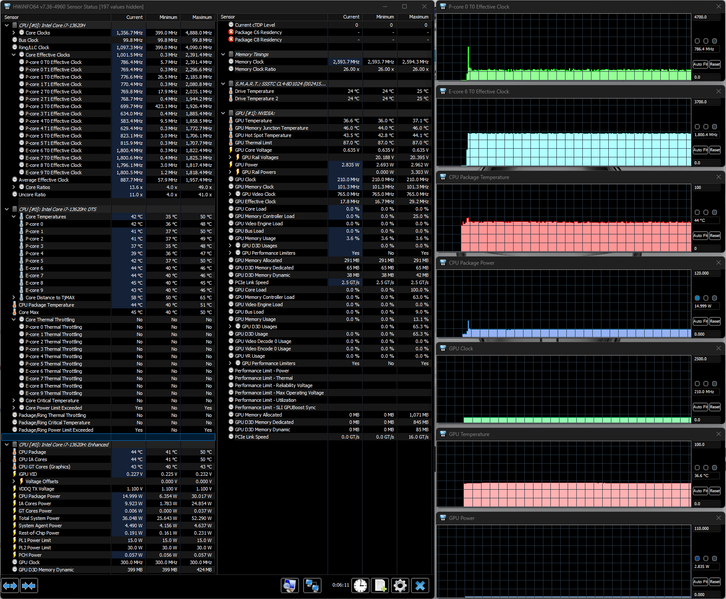The height and width of the screenshot is (599, 726).
Task: Collapse the GPU [#1] NVIDIA group
Action: click(x=223, y=113)
